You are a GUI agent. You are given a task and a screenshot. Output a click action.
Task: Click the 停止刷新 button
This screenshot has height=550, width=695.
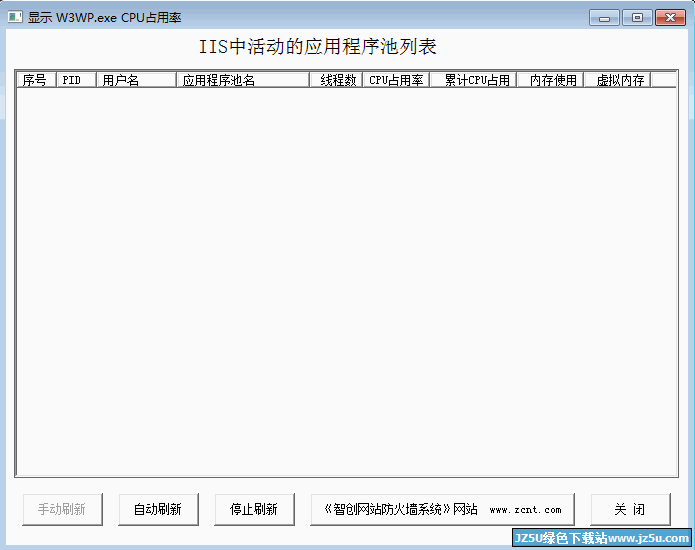[254, 509]
